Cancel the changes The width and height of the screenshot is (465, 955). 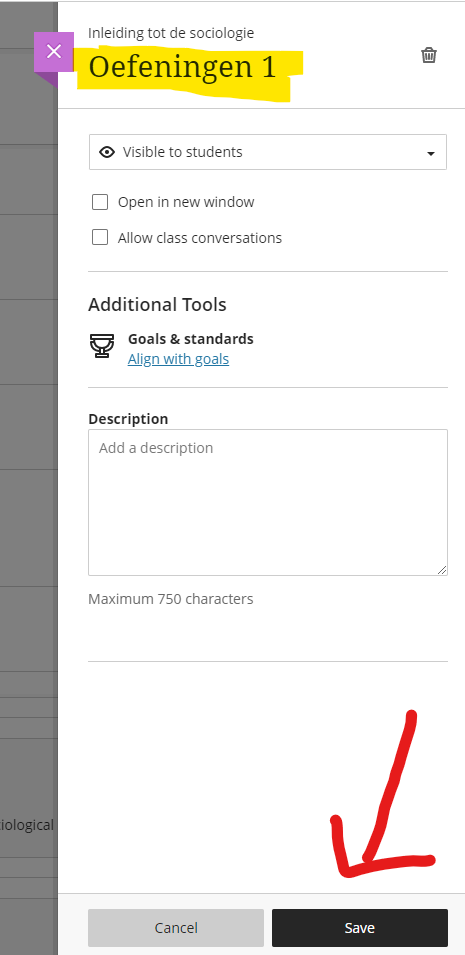click(176, 928)
